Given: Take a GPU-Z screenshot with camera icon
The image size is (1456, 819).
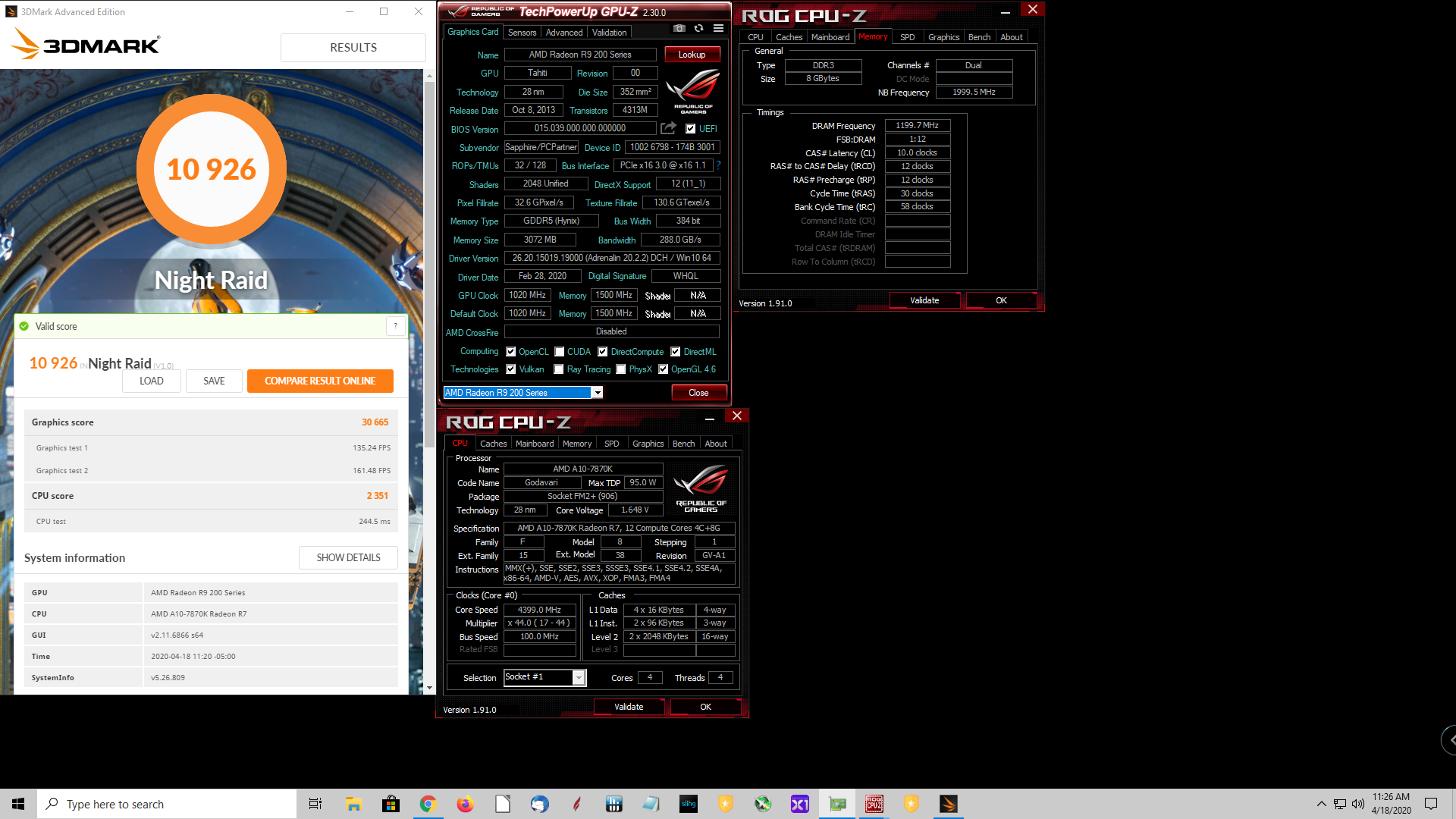Looking at the screenshot, I should pyautogui.click(x=679, y=29).
